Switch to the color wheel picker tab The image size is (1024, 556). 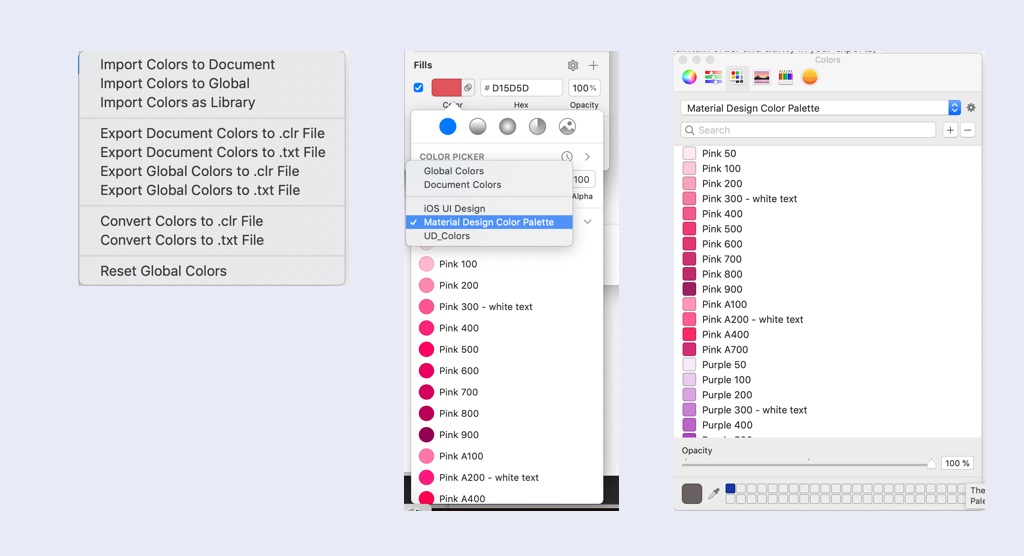(x=689, y=77)
